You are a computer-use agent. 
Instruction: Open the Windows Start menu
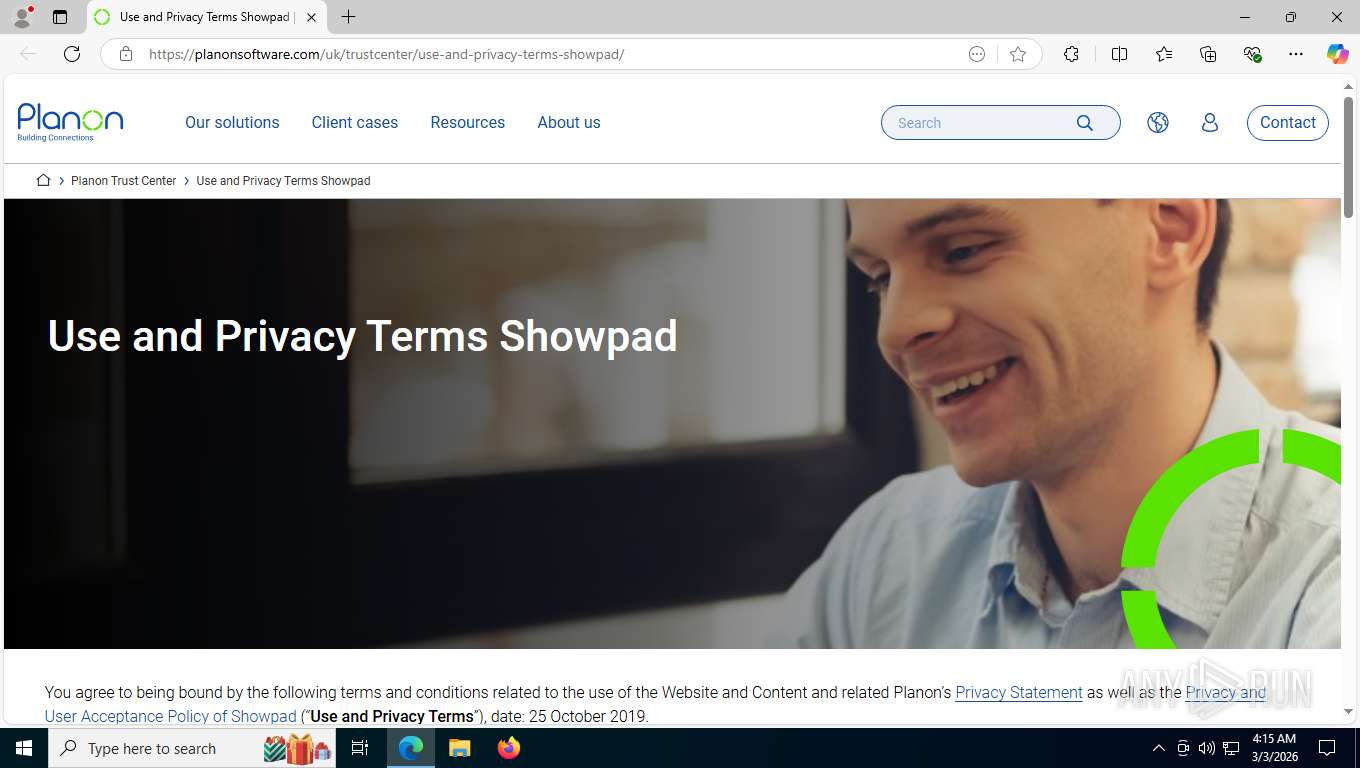23,748
